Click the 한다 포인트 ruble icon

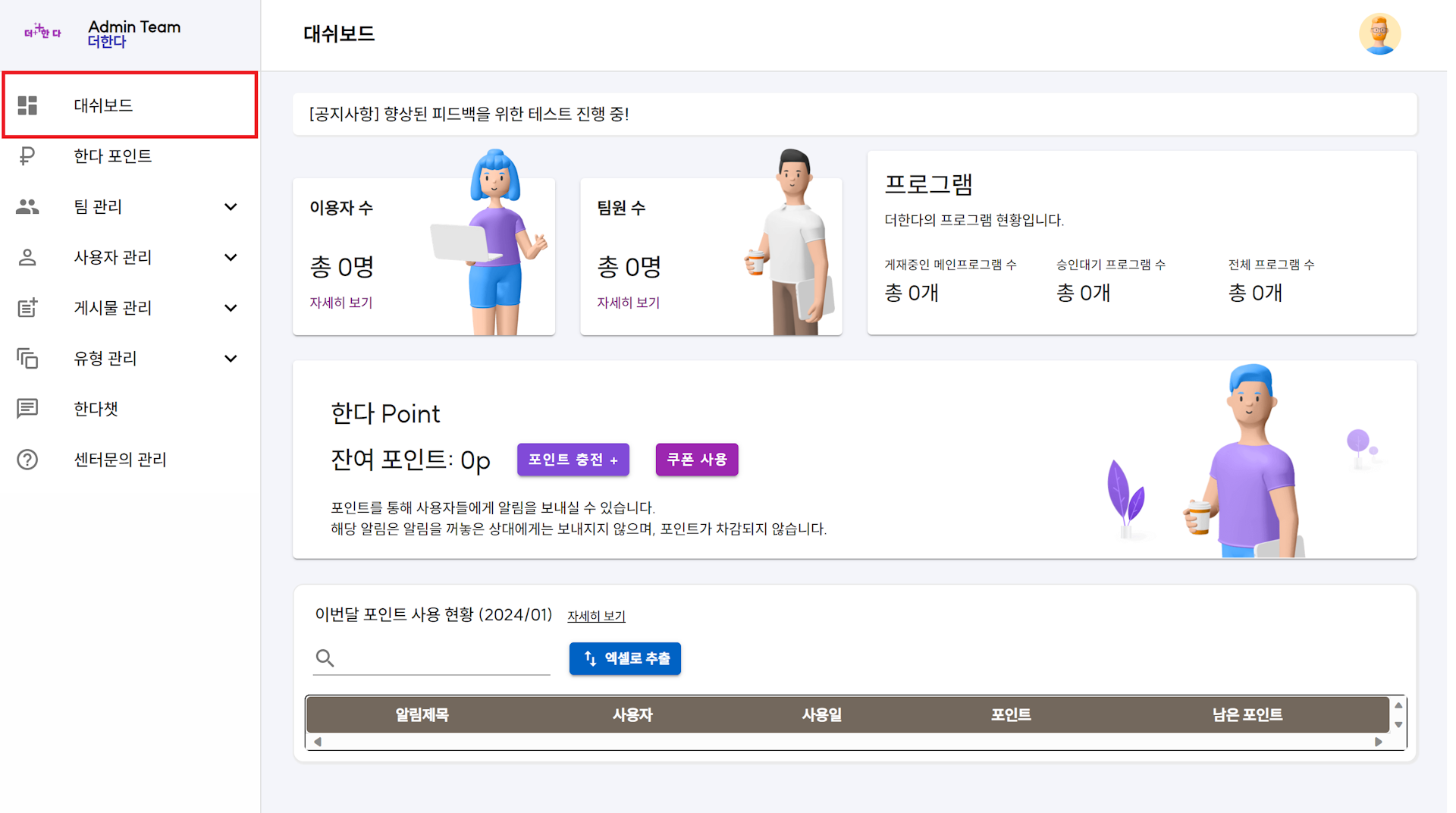[27, 156]
